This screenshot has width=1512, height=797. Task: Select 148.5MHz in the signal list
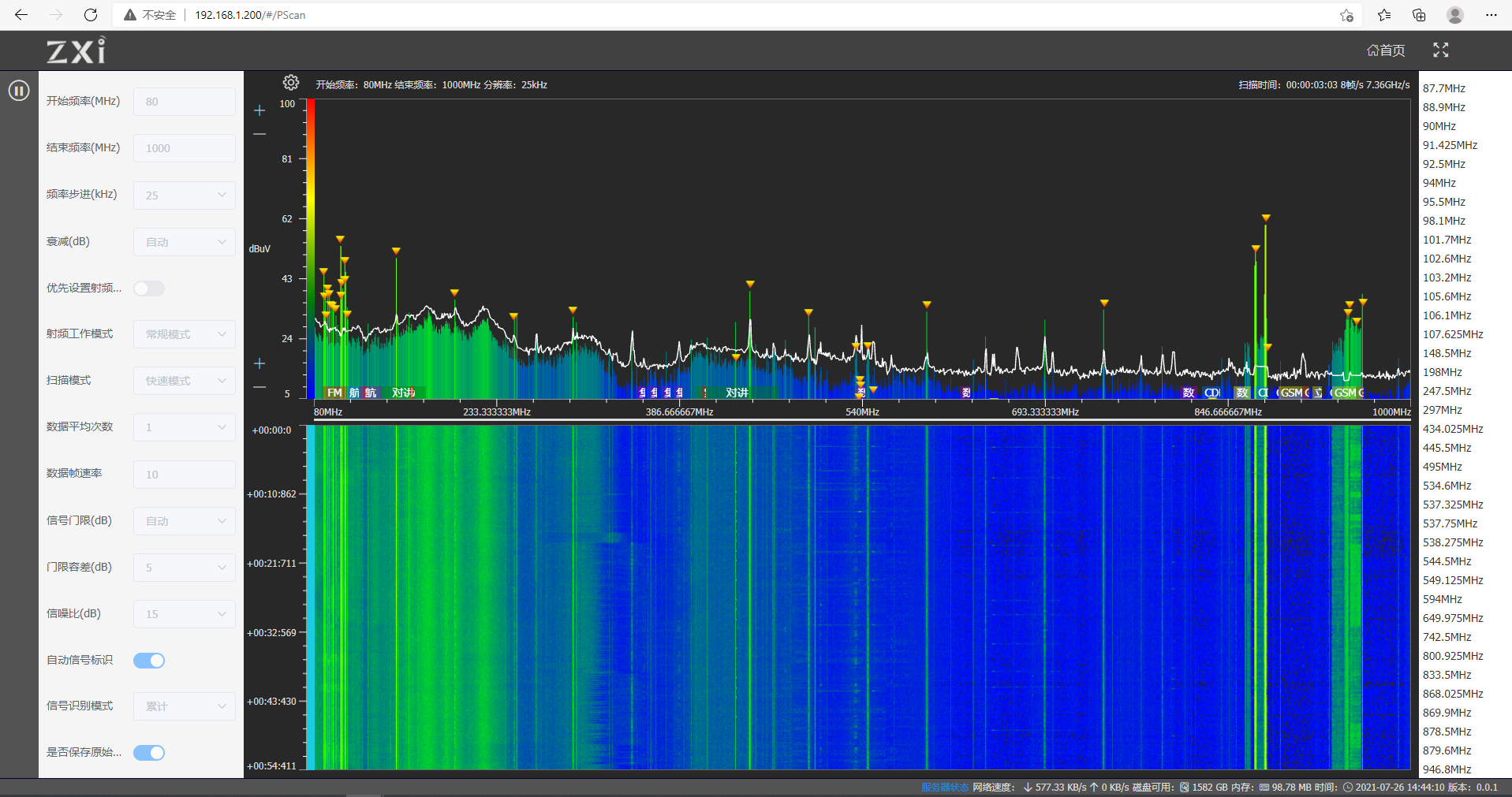pyautogui.click(x=1447, y=353)
